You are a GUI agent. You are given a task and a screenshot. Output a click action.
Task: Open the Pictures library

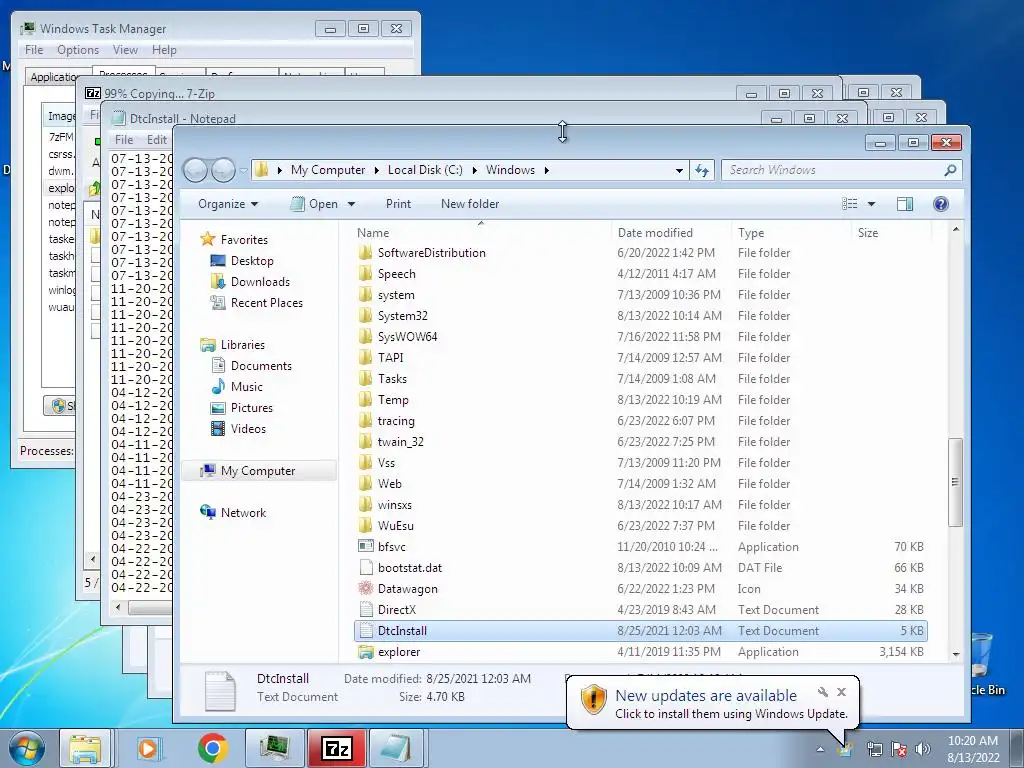tap(251, 408)
